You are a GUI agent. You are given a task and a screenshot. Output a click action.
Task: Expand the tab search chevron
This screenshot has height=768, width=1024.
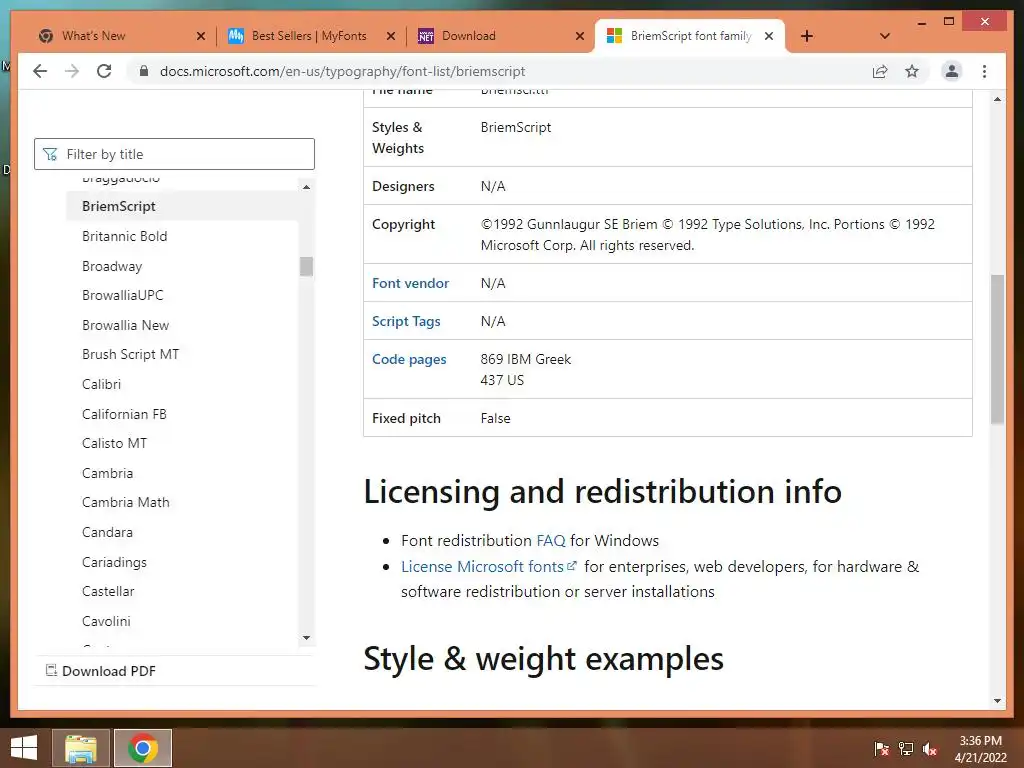click(885, 36)
